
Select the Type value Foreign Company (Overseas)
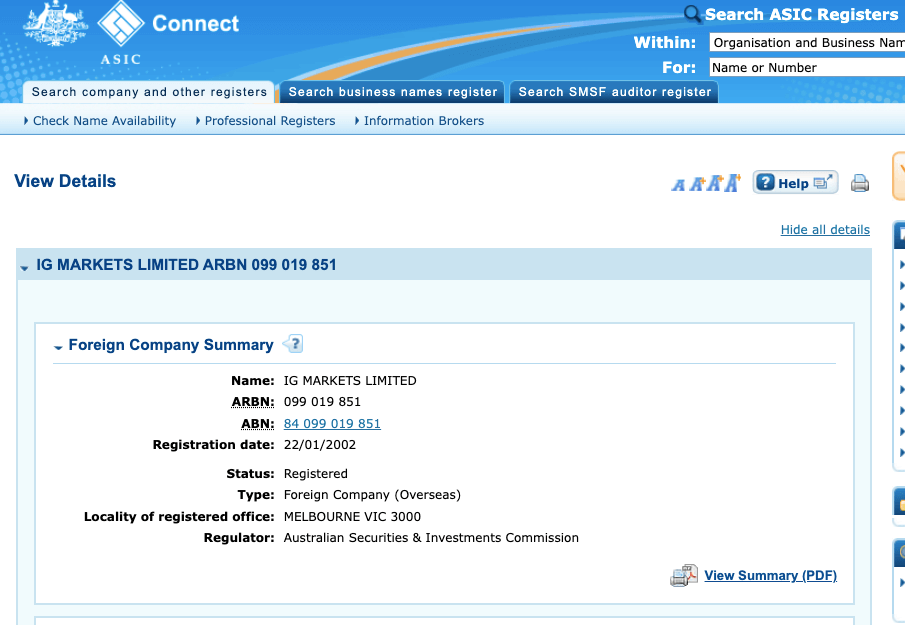pos(372,495)
